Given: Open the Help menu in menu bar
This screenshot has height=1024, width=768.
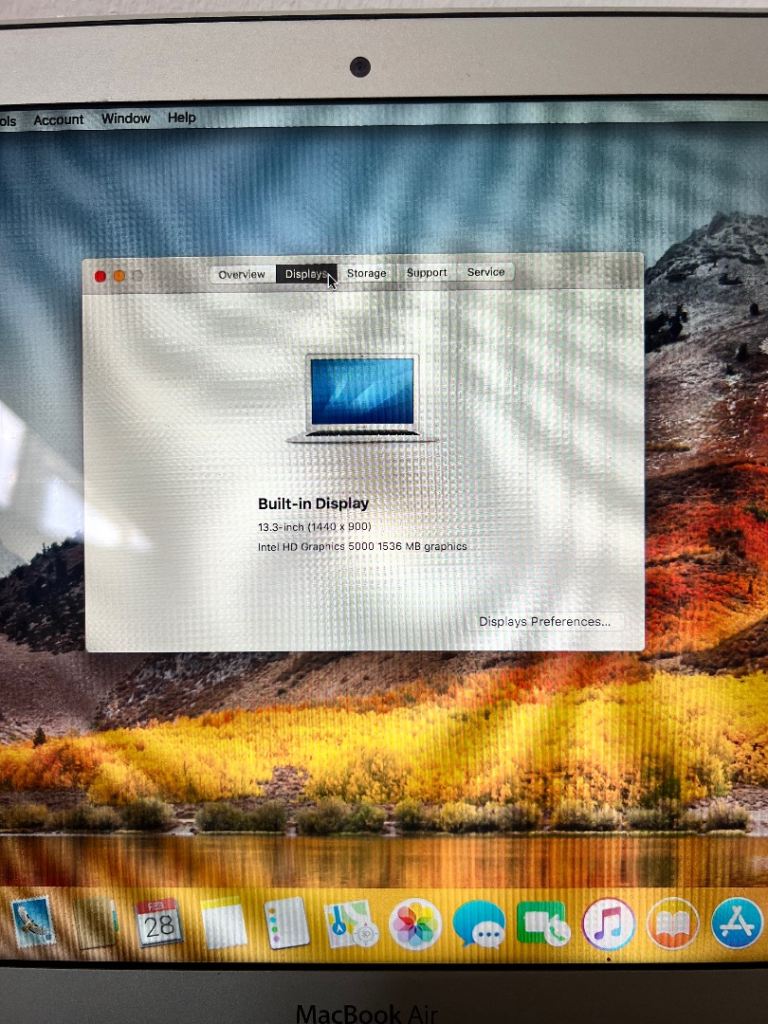Looking at the screenshot, I should 182,118.
